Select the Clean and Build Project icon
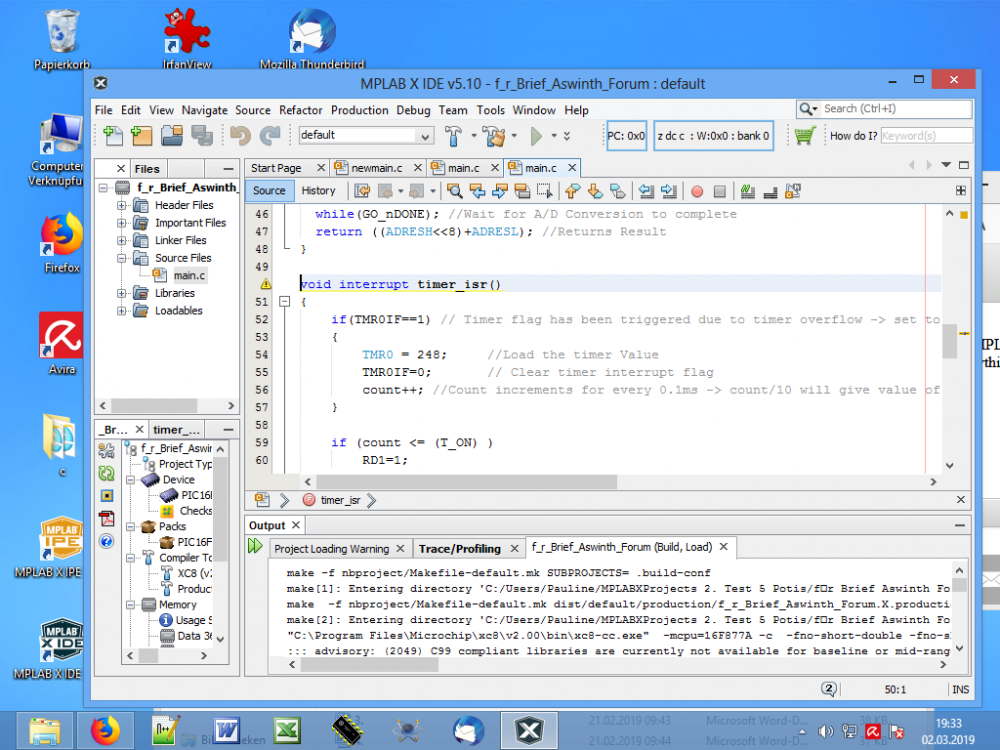 coord(495,134)
